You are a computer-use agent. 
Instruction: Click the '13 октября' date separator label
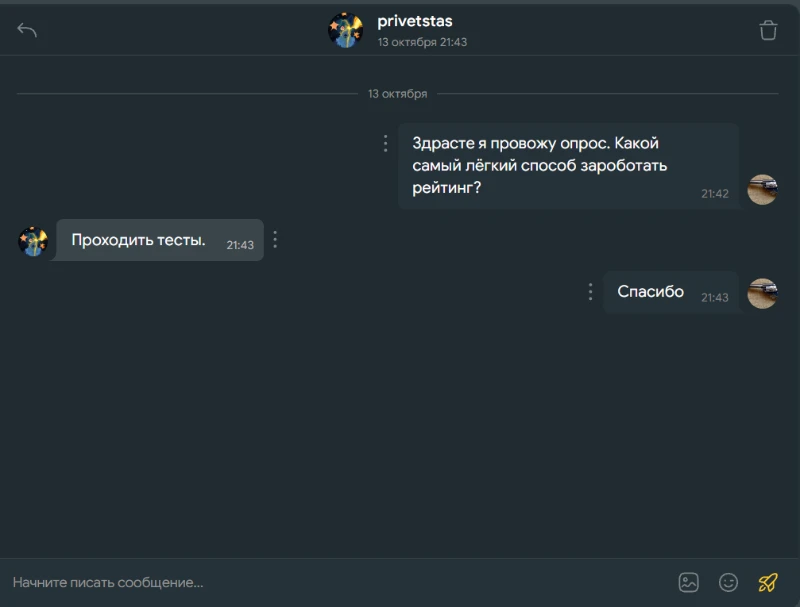[x=397, y=94]
